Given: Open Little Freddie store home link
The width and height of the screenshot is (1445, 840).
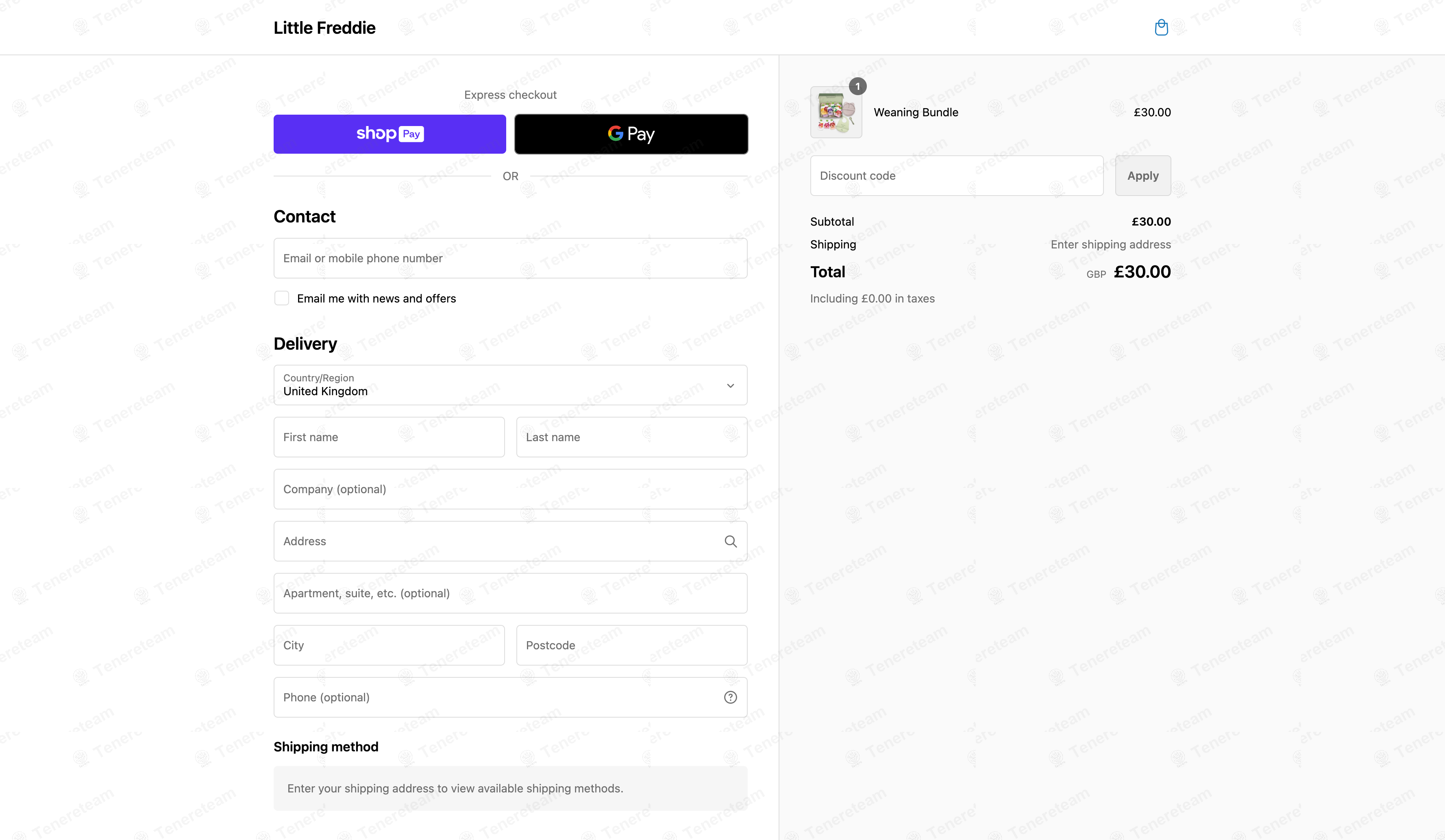Looking at the screenshot, I should pyautogui.click(x=324, y=28).
